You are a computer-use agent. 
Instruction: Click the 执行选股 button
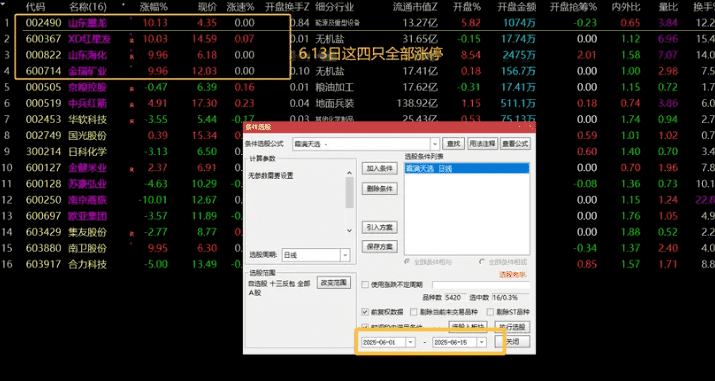tap(512, 327)
